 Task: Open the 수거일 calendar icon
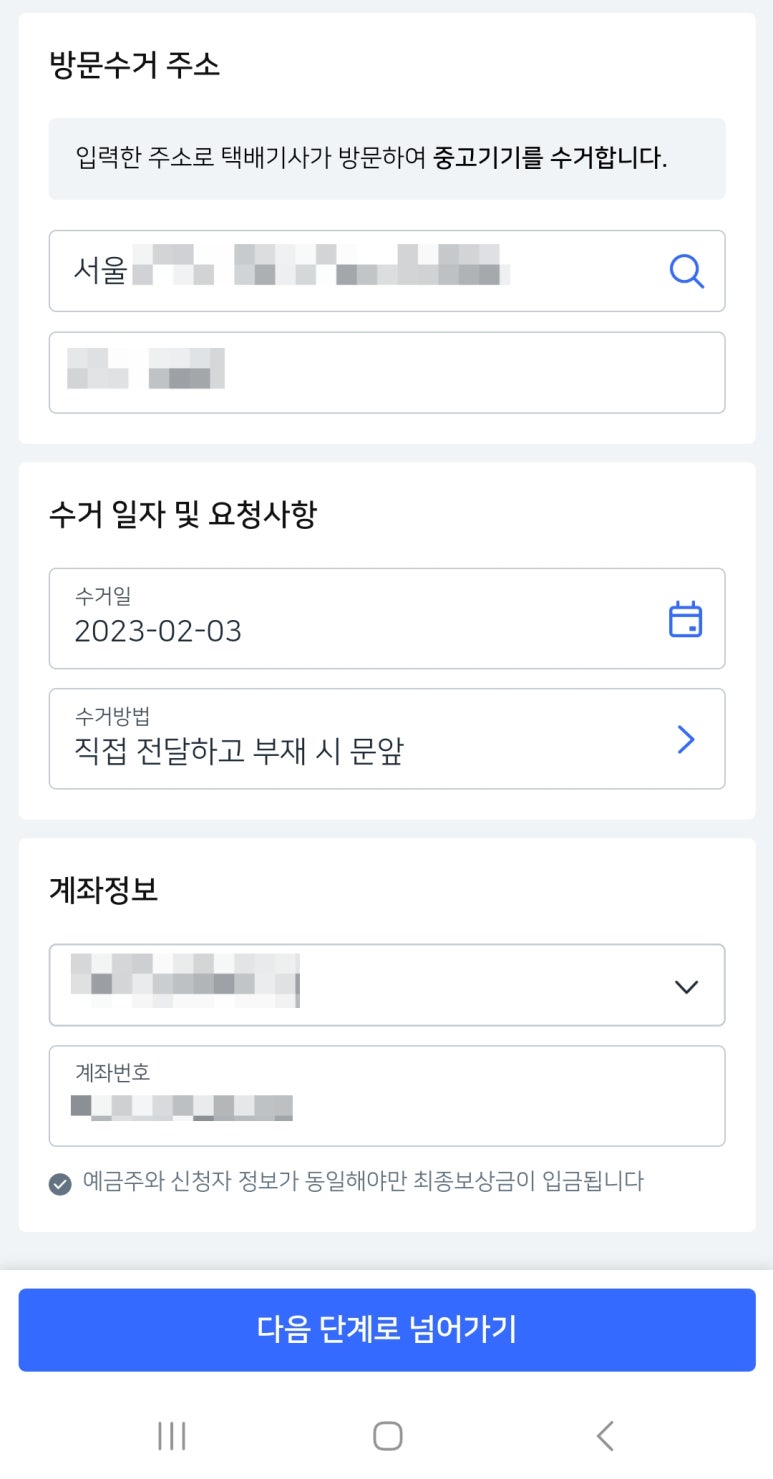685,619
